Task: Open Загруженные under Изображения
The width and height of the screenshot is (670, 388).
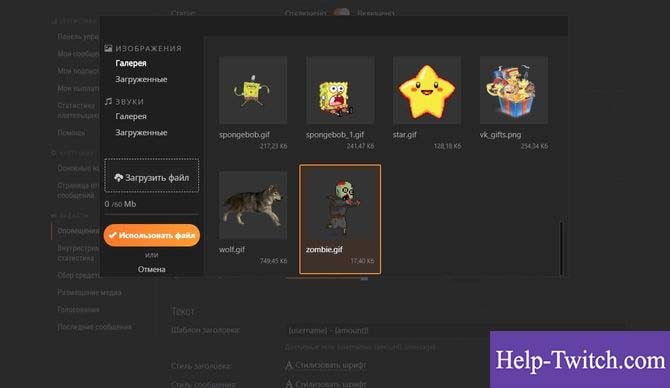Action: pyautogui.click(x=141, y=79)
